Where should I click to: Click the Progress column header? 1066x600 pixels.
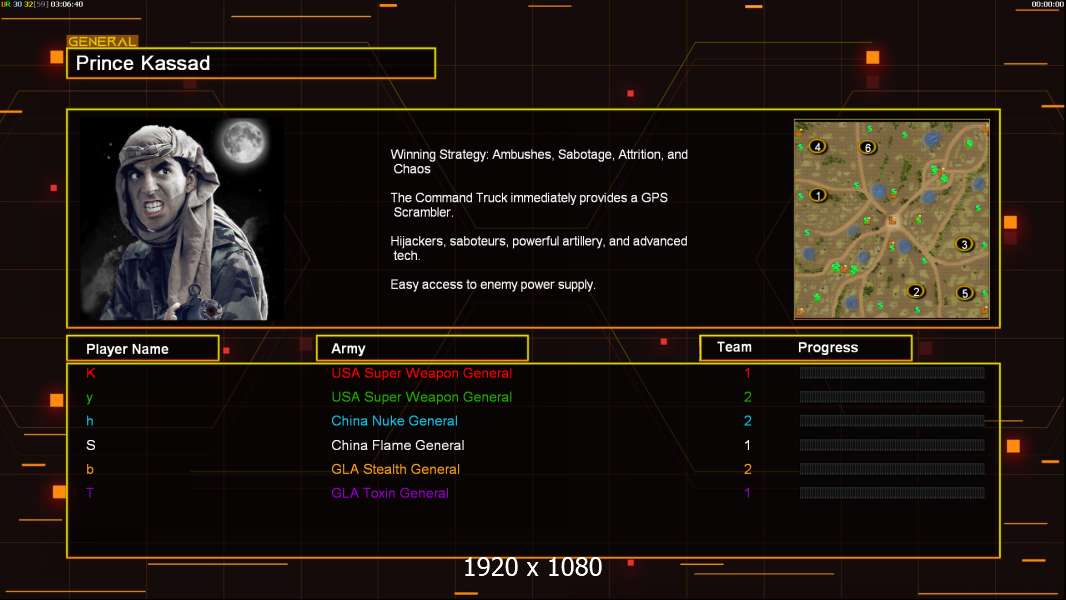coord(827,347)
